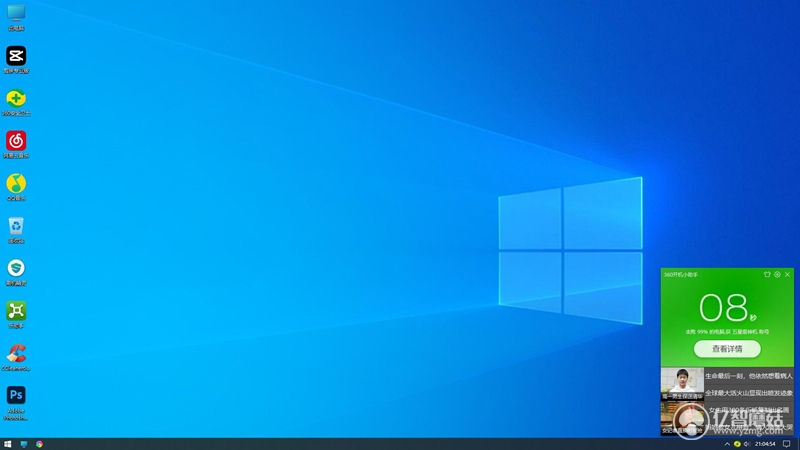
Task: Click the 击败 99% 的电脑 boot ranking text
Action: (727, 332)
